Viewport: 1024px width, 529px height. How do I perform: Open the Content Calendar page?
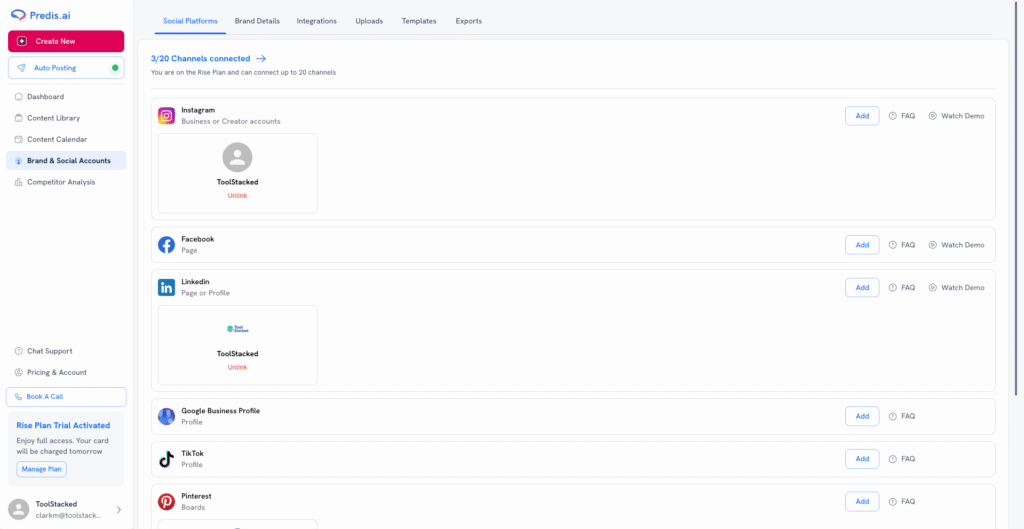point(56,140)
